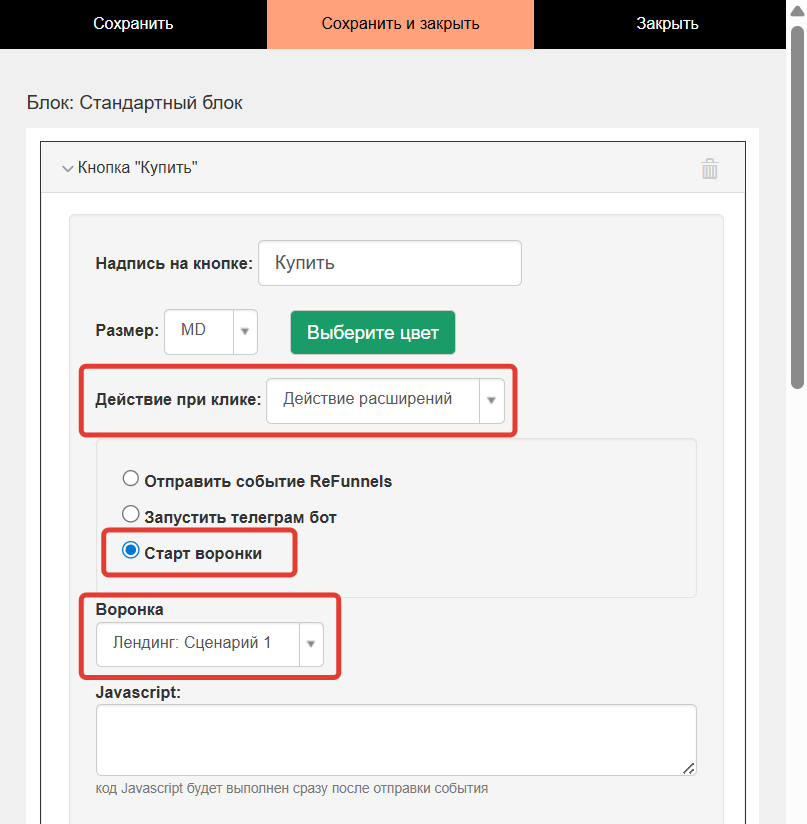Screen dimensions: 807x824
Task: Click the textarea resize handle
Action: coord(688,769)
